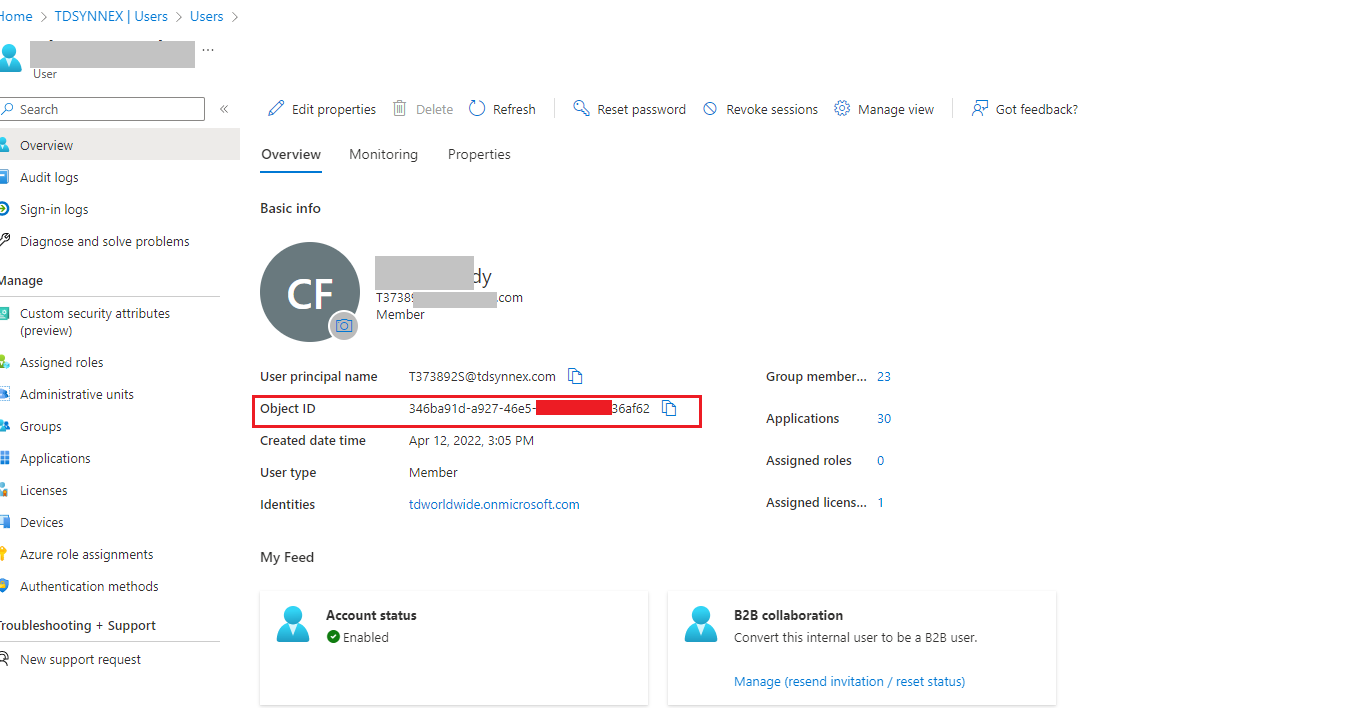The height and width of the screenshot is (708, 1345).
Task: Copy the User principal name
Action: point(575,376)
